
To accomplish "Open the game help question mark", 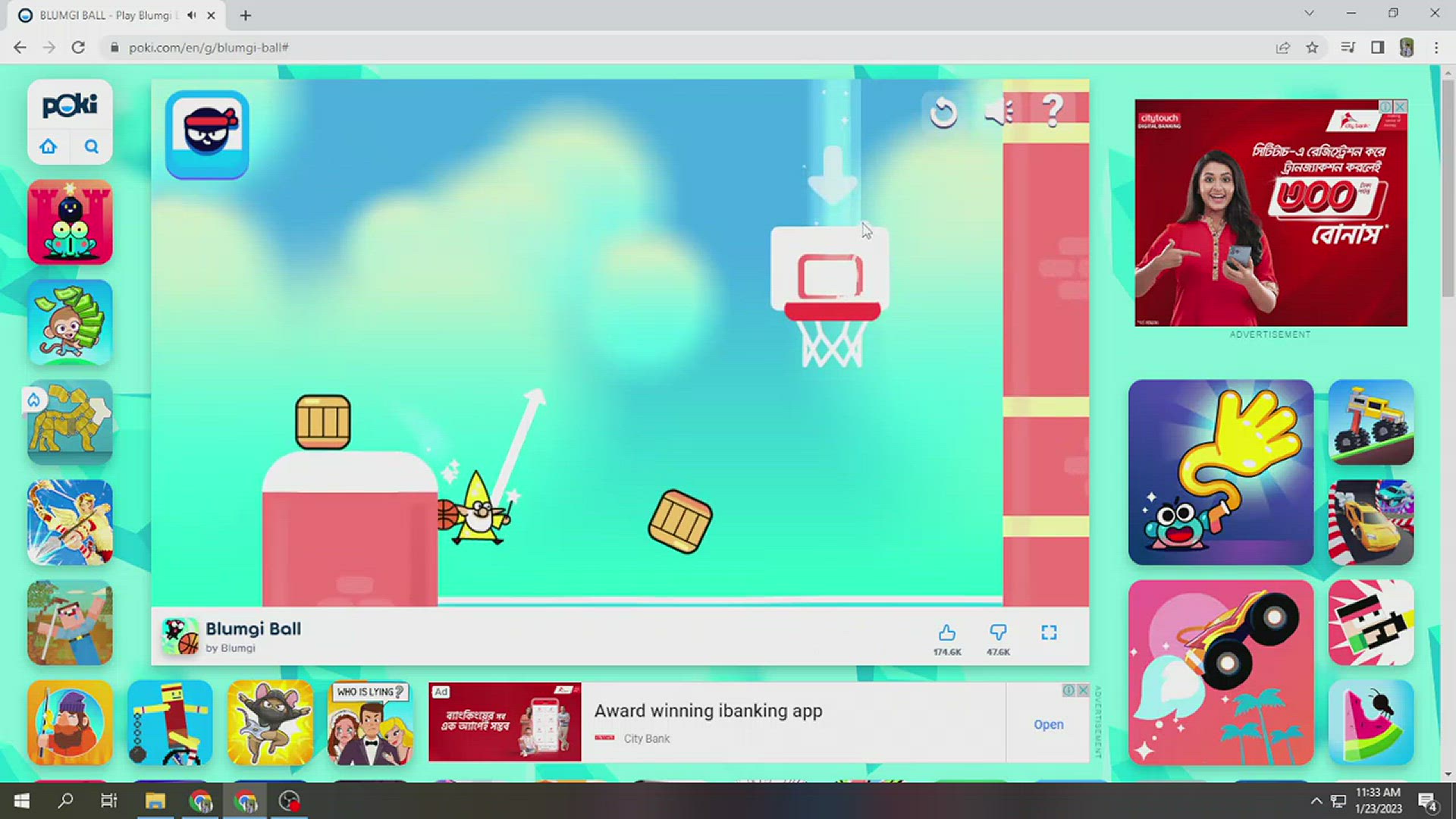I will [1053, 111].
